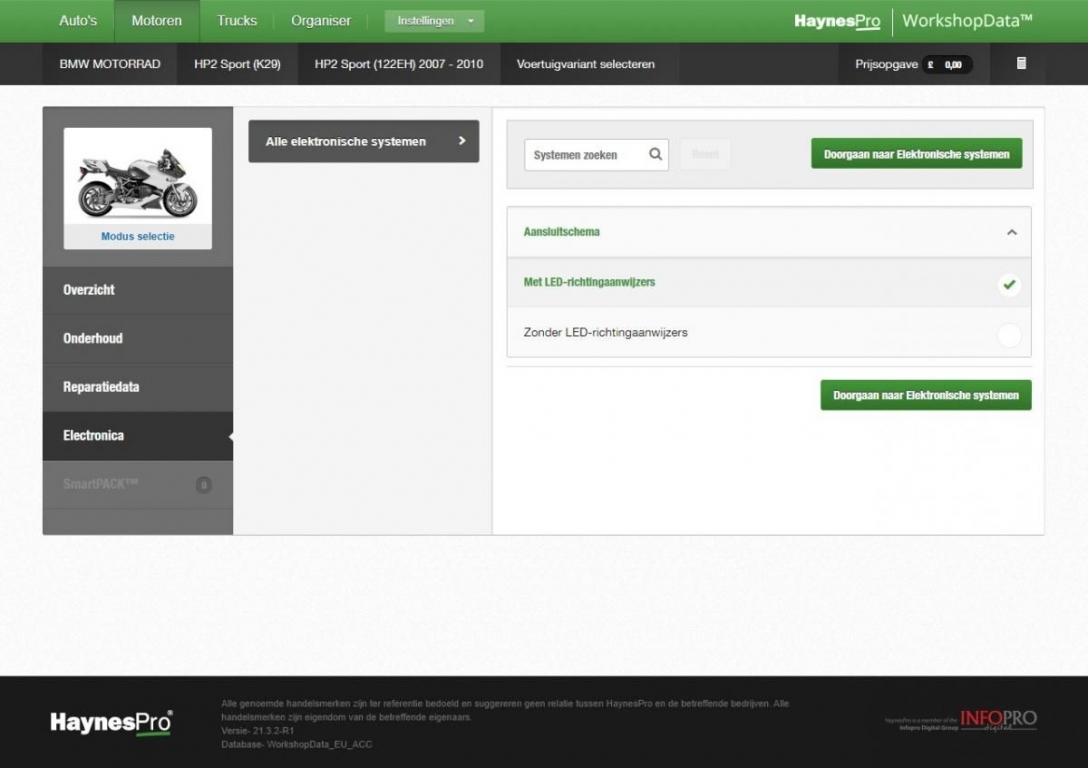Click the SmartPACK count badge
Viewport: 1088px width, 768px height.
(203, 484)
